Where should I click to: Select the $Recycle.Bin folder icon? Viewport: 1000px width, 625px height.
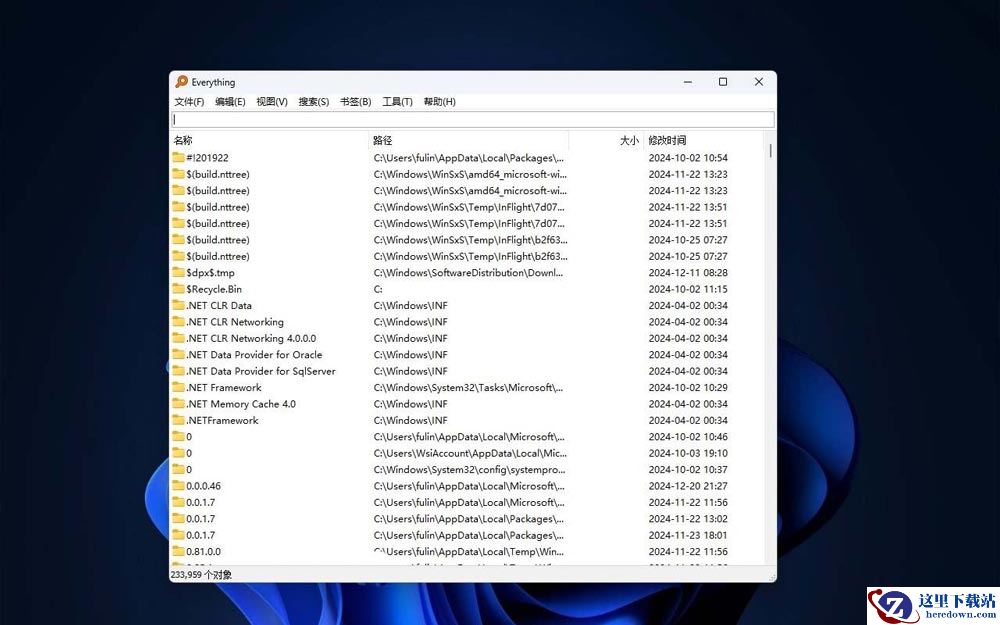(179, 289)
